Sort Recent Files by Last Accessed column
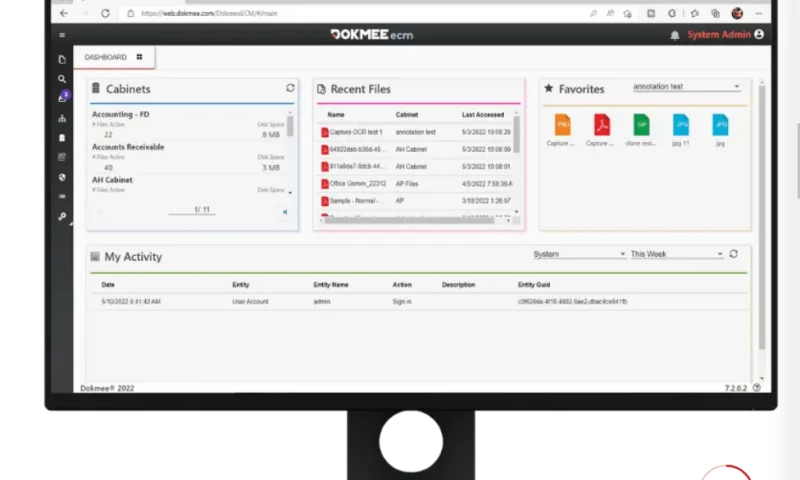 coord(483,115)
